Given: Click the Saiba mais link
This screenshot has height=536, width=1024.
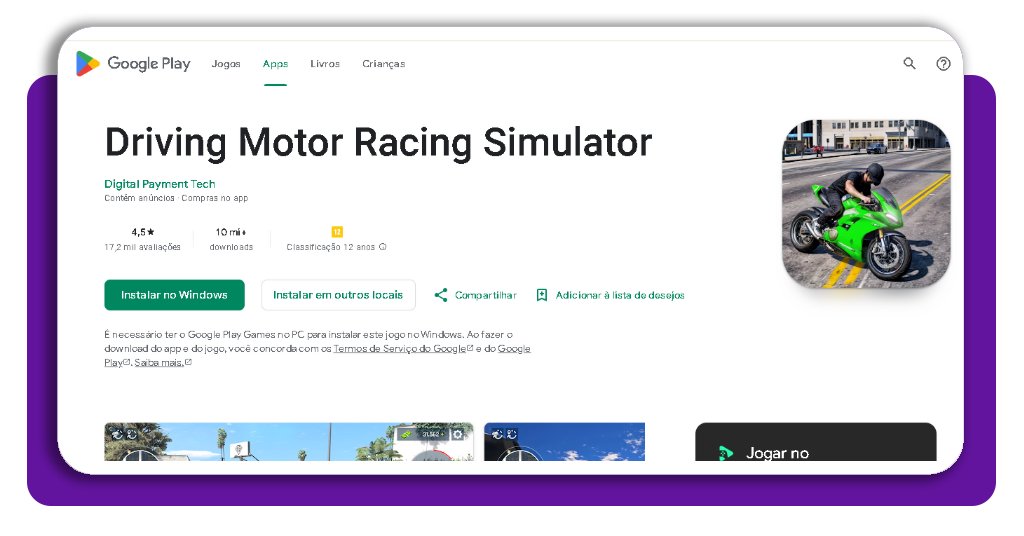Looking at the screenshot, I should [x=159, y=362].
